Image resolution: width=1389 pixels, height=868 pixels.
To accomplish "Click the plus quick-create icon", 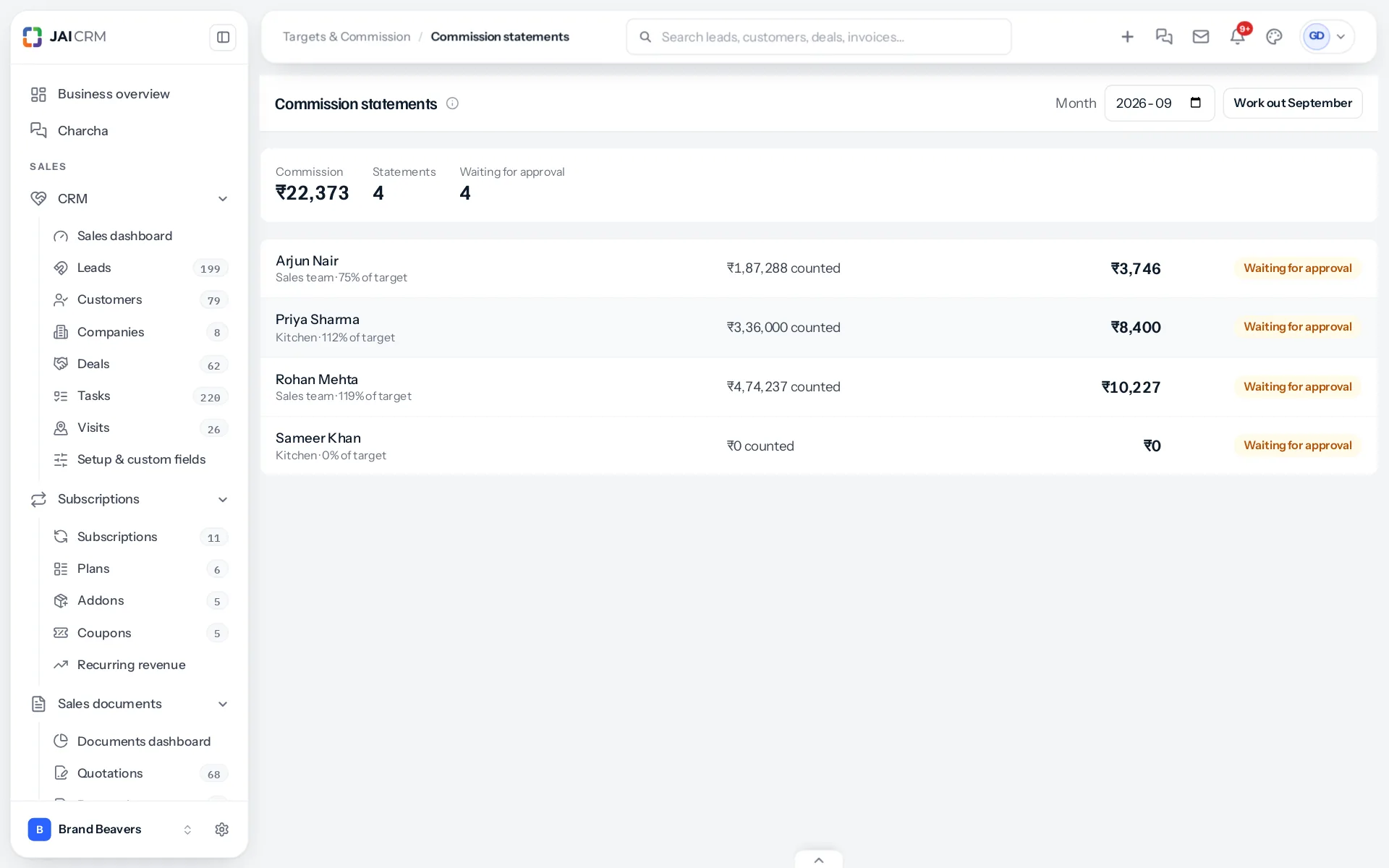I will click(x=1127, y=37).
